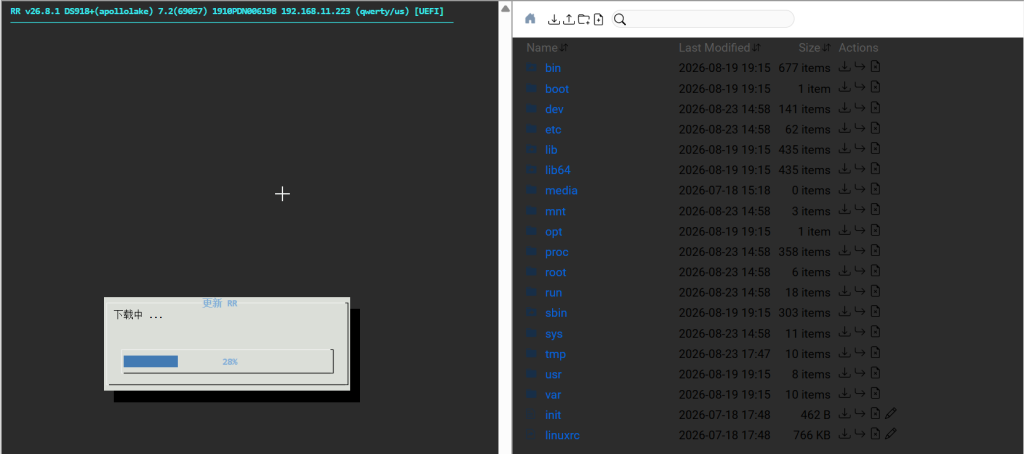Open the etc folder link
Image resolution: width=1024 pixels, height=454 pixels.
pos(553,129)
